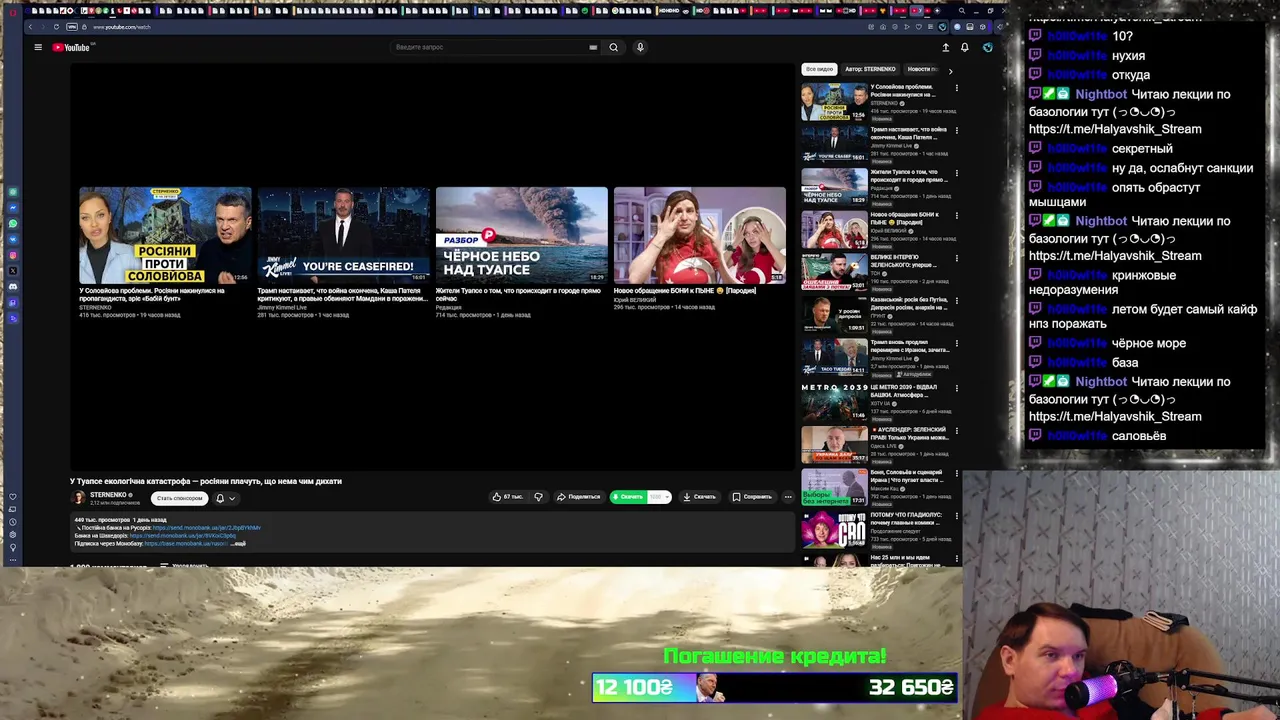Go to the YouTube logo home

(71, 47)
